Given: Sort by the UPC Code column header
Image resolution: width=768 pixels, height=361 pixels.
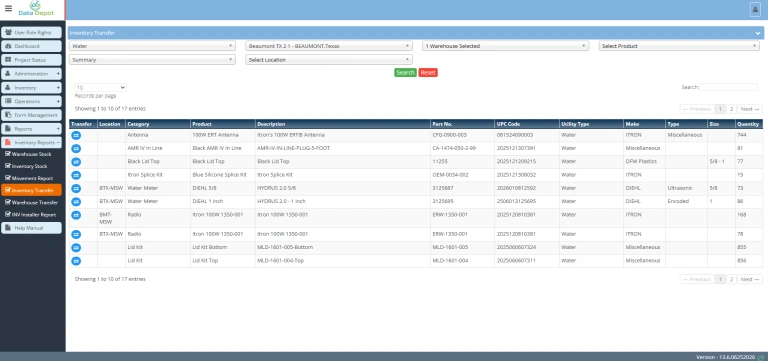Looking at the screenshot, I should pos(527,124).
